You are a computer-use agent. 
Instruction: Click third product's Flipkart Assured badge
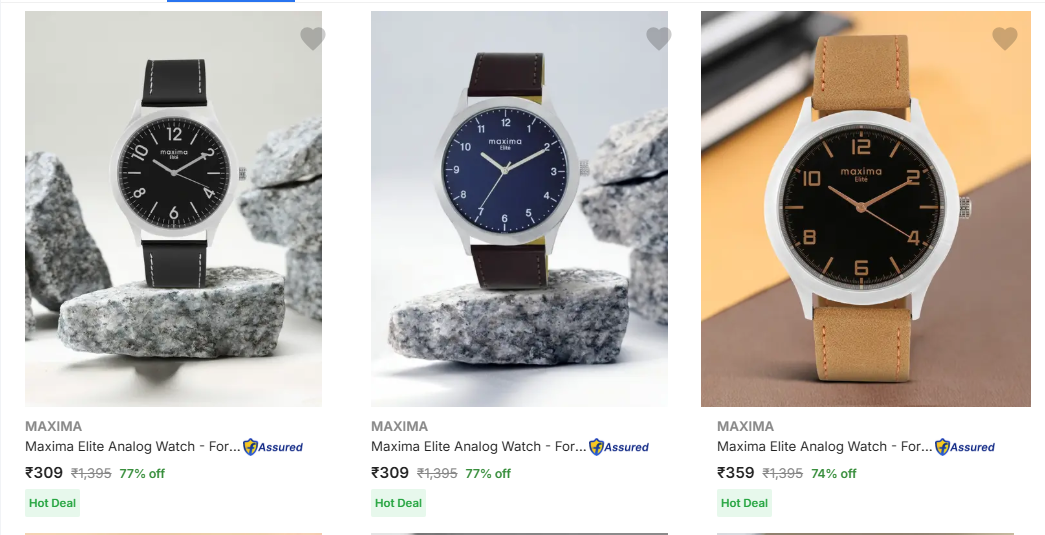click(964, 447)
